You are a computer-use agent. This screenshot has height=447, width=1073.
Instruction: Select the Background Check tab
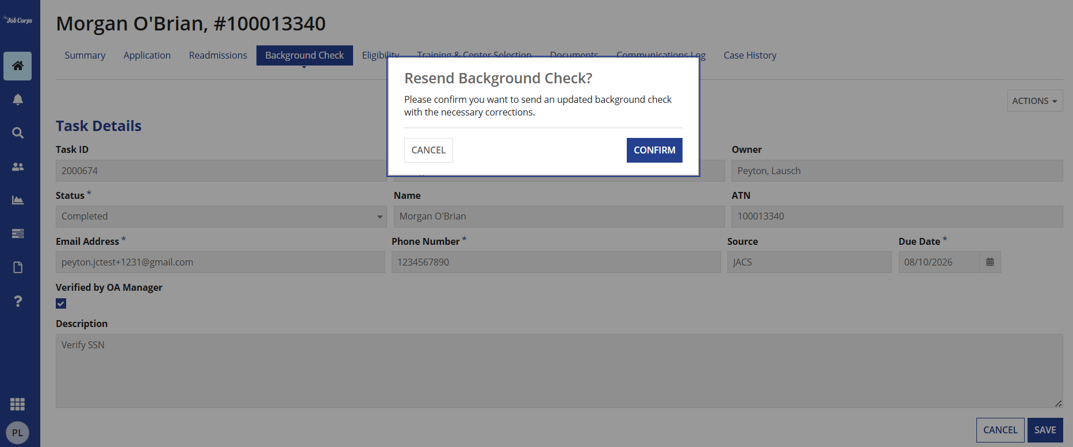(x=305, y=55)
